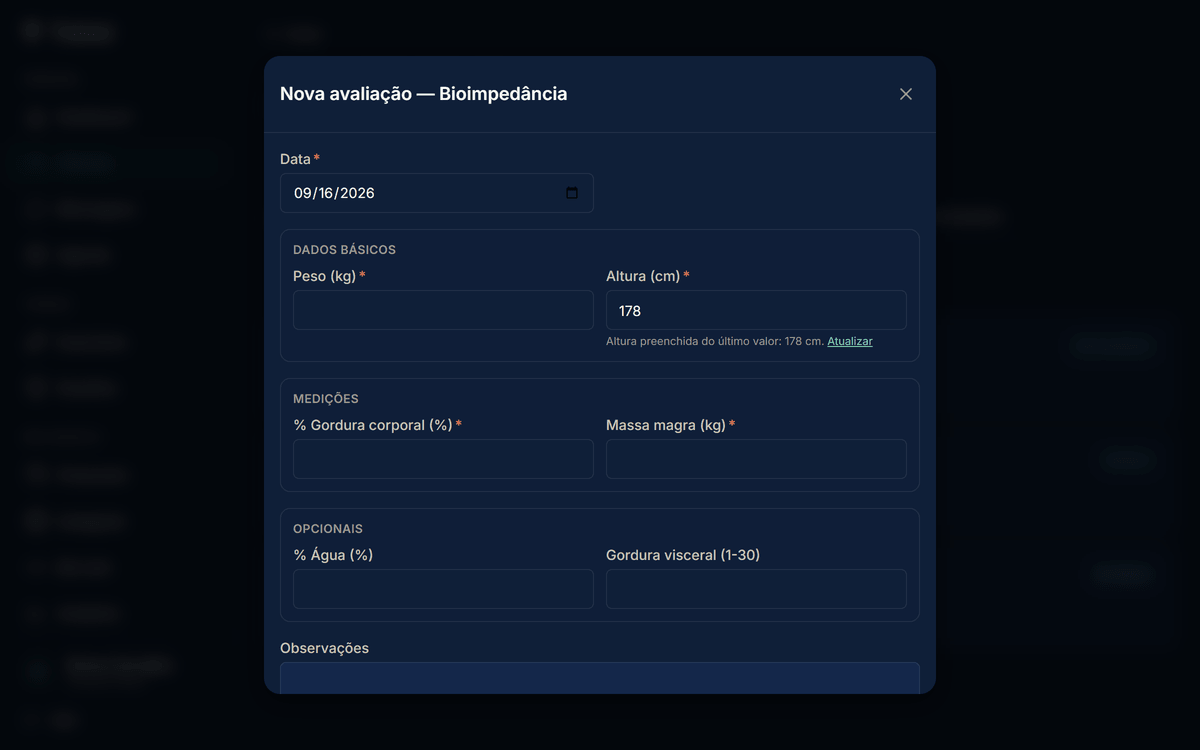Focus the Massa magra (kg) input box
Image resolution: width=1200 pixels, height=750 pixels.
click(x=756, y=459)
